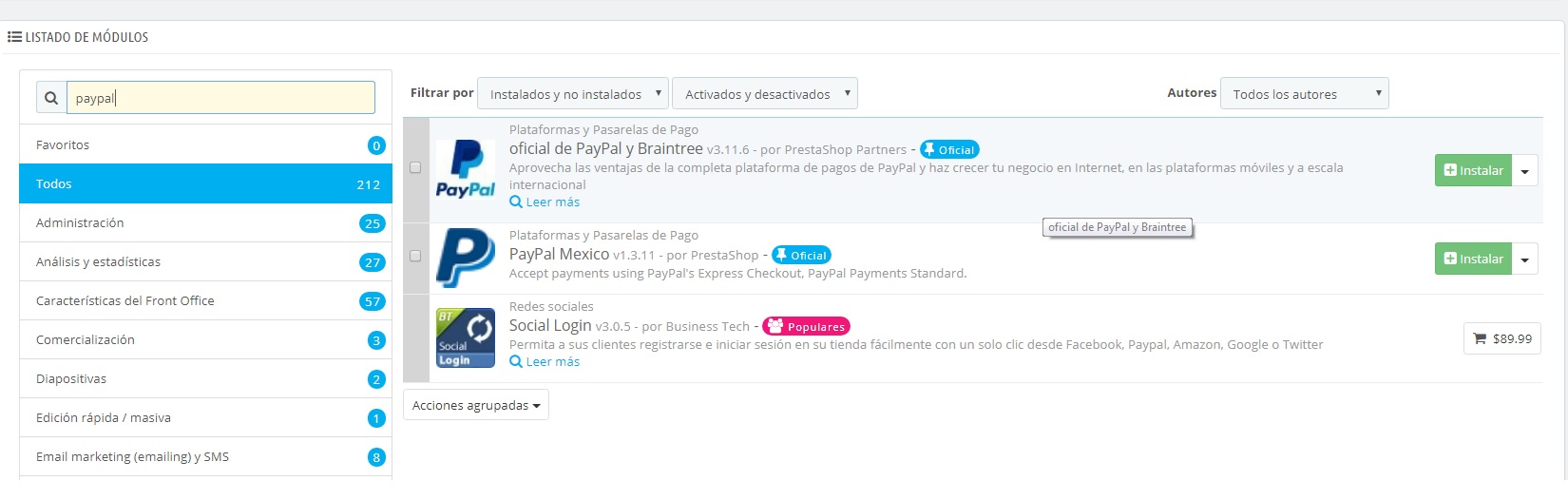This screenshot has width=1568, height=500.
Task: Open the Acciones agrupadas dropdown
Action: [x=476, y=405]
